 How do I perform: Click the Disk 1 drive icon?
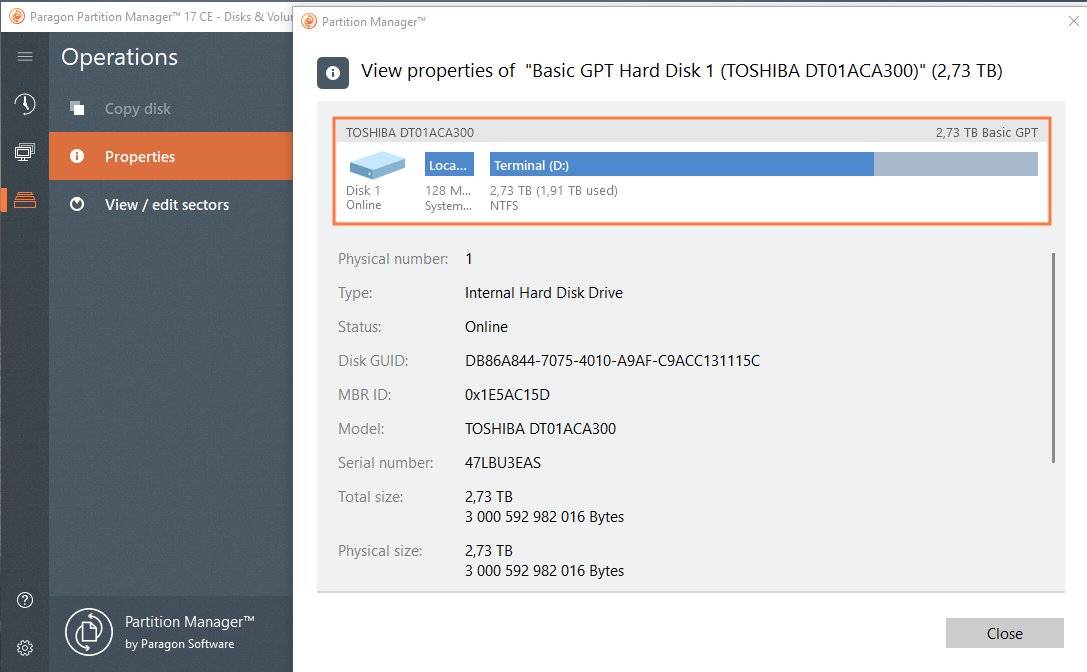point(377,166)
